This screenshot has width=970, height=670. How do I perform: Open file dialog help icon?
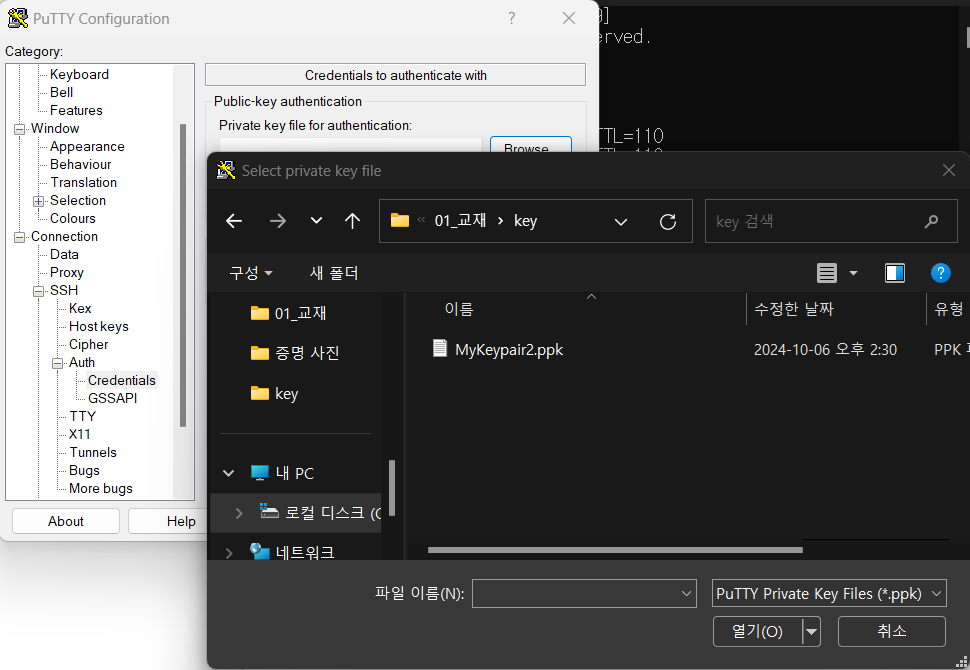[940, 273]
